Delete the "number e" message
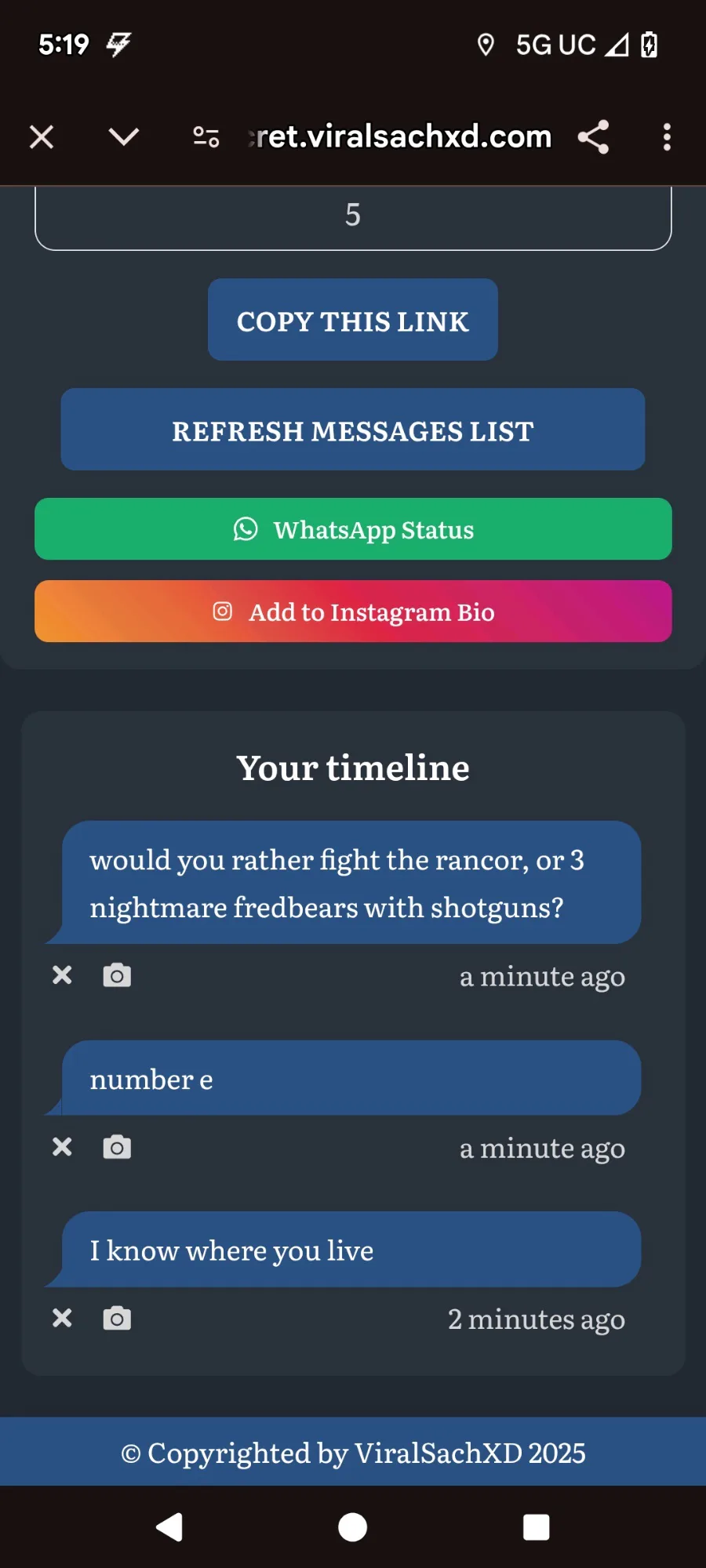 62,1147
